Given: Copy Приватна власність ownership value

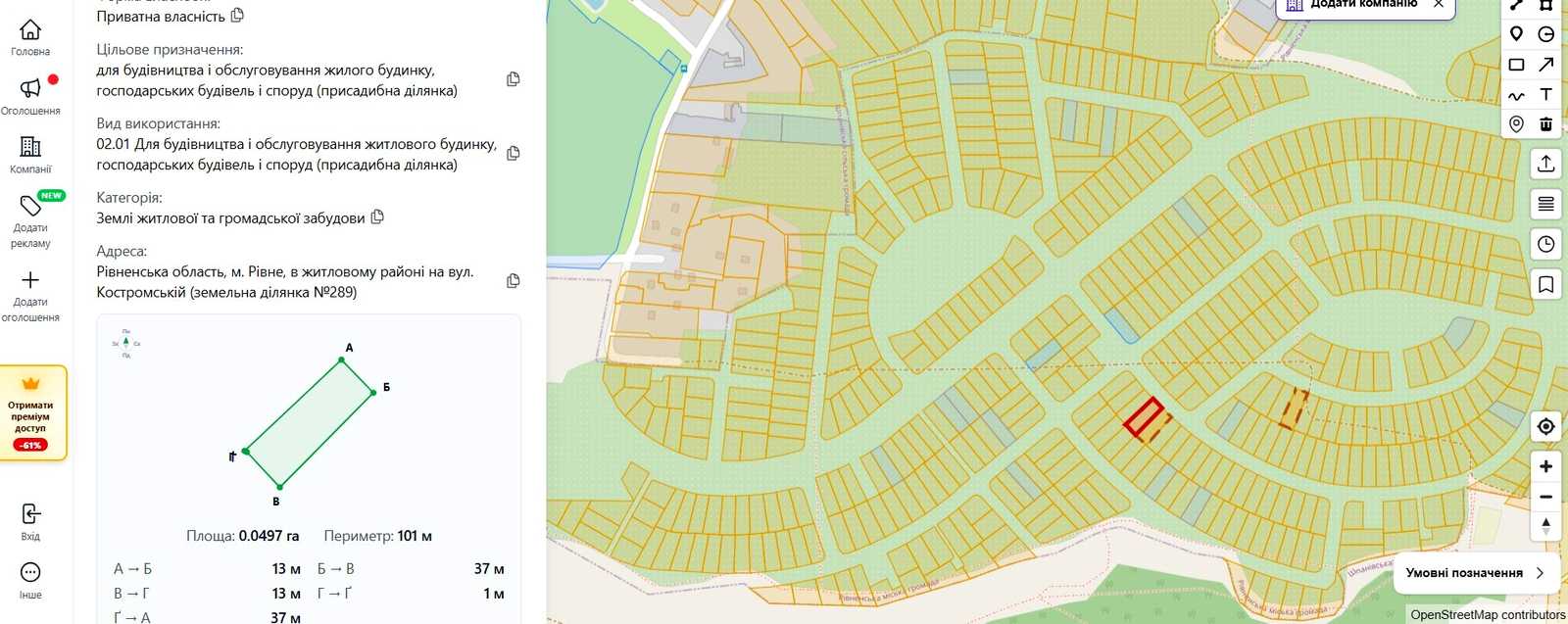Looking at the screenshot, I should (237, 16).
